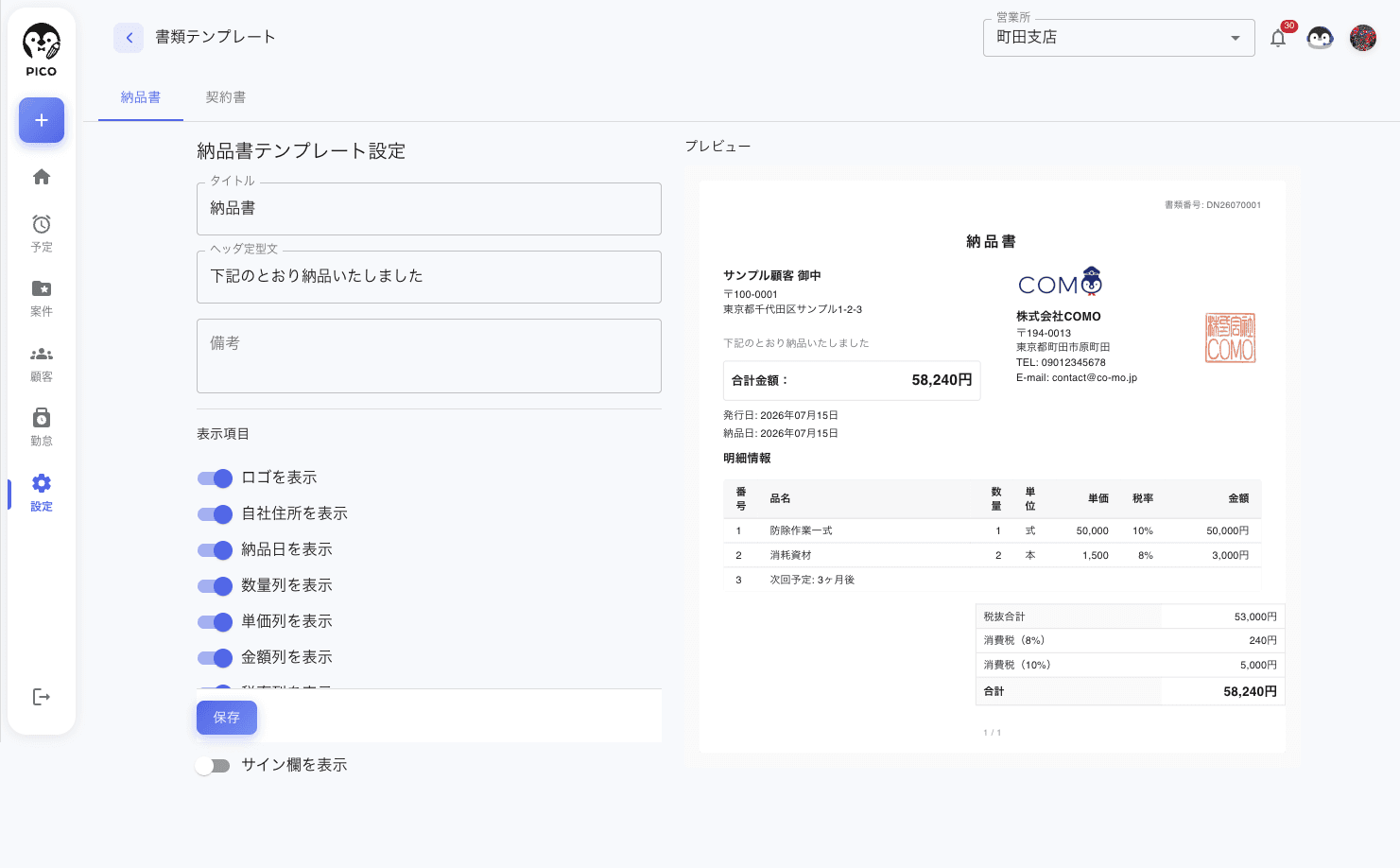Click 消耗資材 row in preview

pyautogui.click(x=993, y=556)
